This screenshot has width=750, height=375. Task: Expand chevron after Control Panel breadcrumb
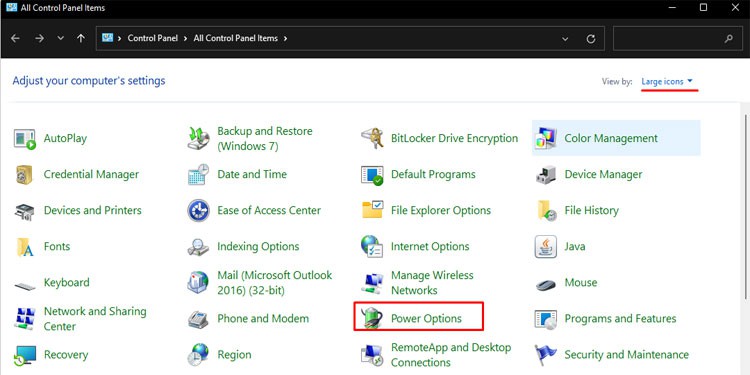tap(186, 38)
